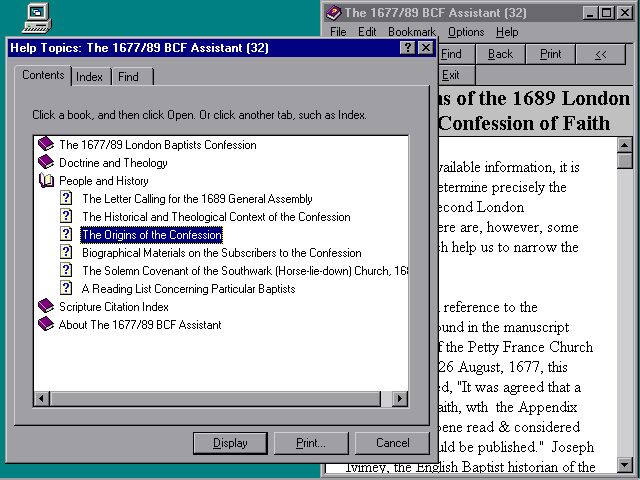Select the About The 1677/89 BCF Assistant book icon
The width and height of the screenshot is (640, 480).
[46, 324]
